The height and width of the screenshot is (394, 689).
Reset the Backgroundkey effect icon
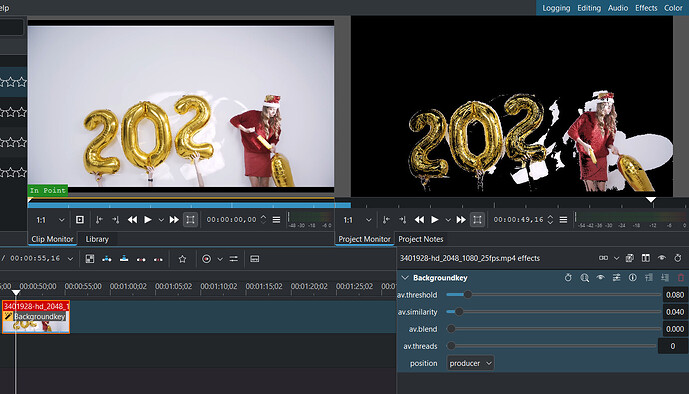click(x=568, y=278)
